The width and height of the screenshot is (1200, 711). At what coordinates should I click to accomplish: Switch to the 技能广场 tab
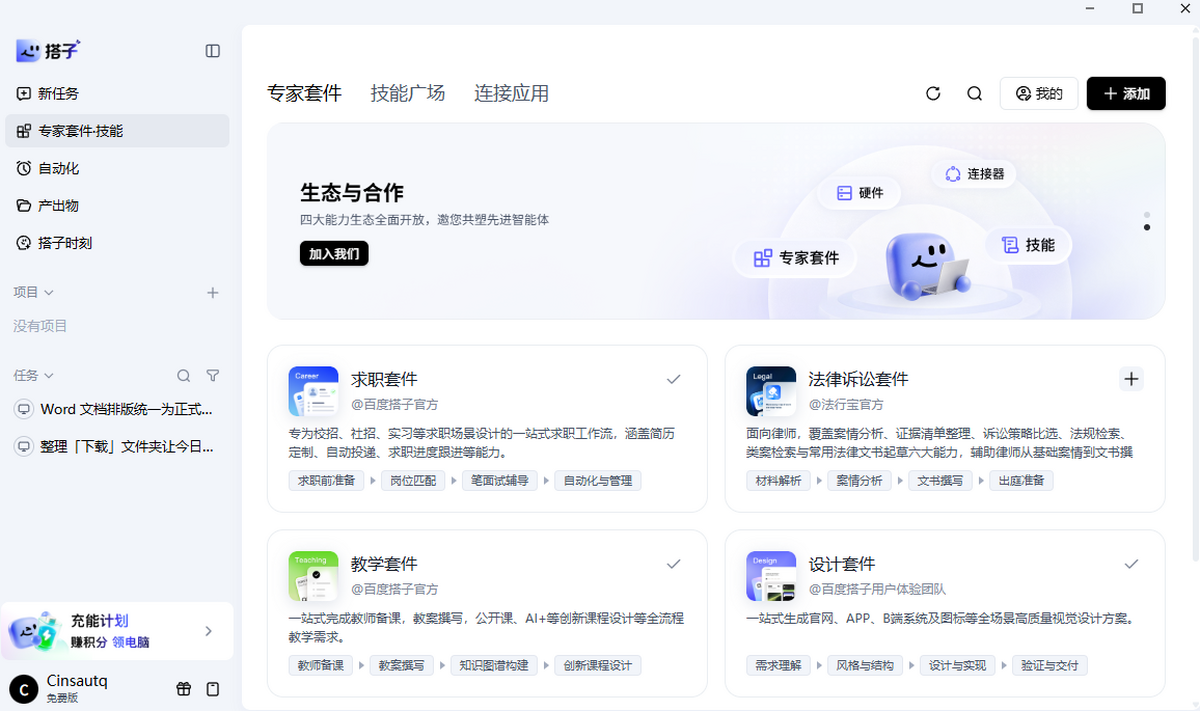[x=408, y=94]
